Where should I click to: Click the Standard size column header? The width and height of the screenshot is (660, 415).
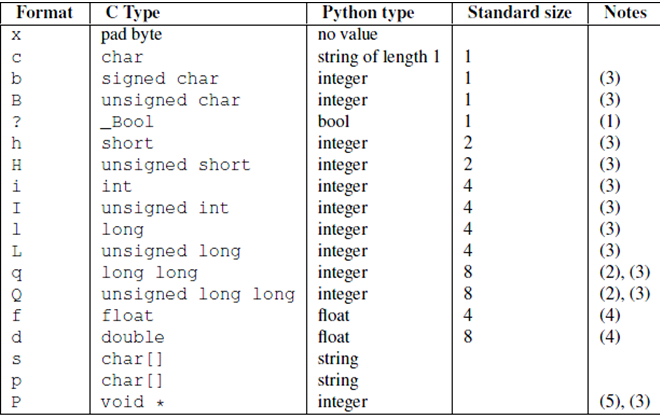coord(520,13)
